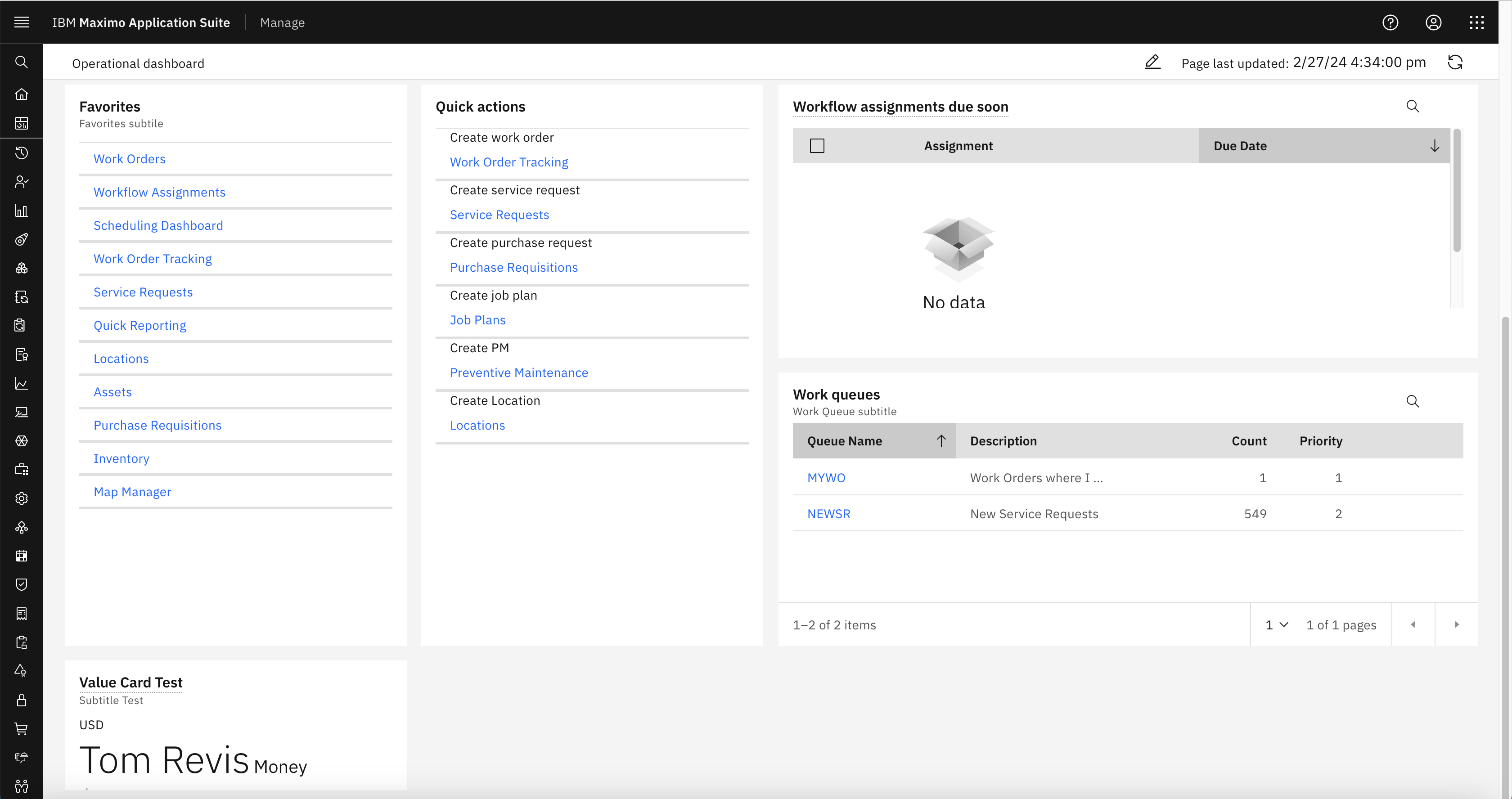Toggle the select-all checkbox in Assignment table
This screenshot has height=799, width=1512.
[x=816, y=145]
